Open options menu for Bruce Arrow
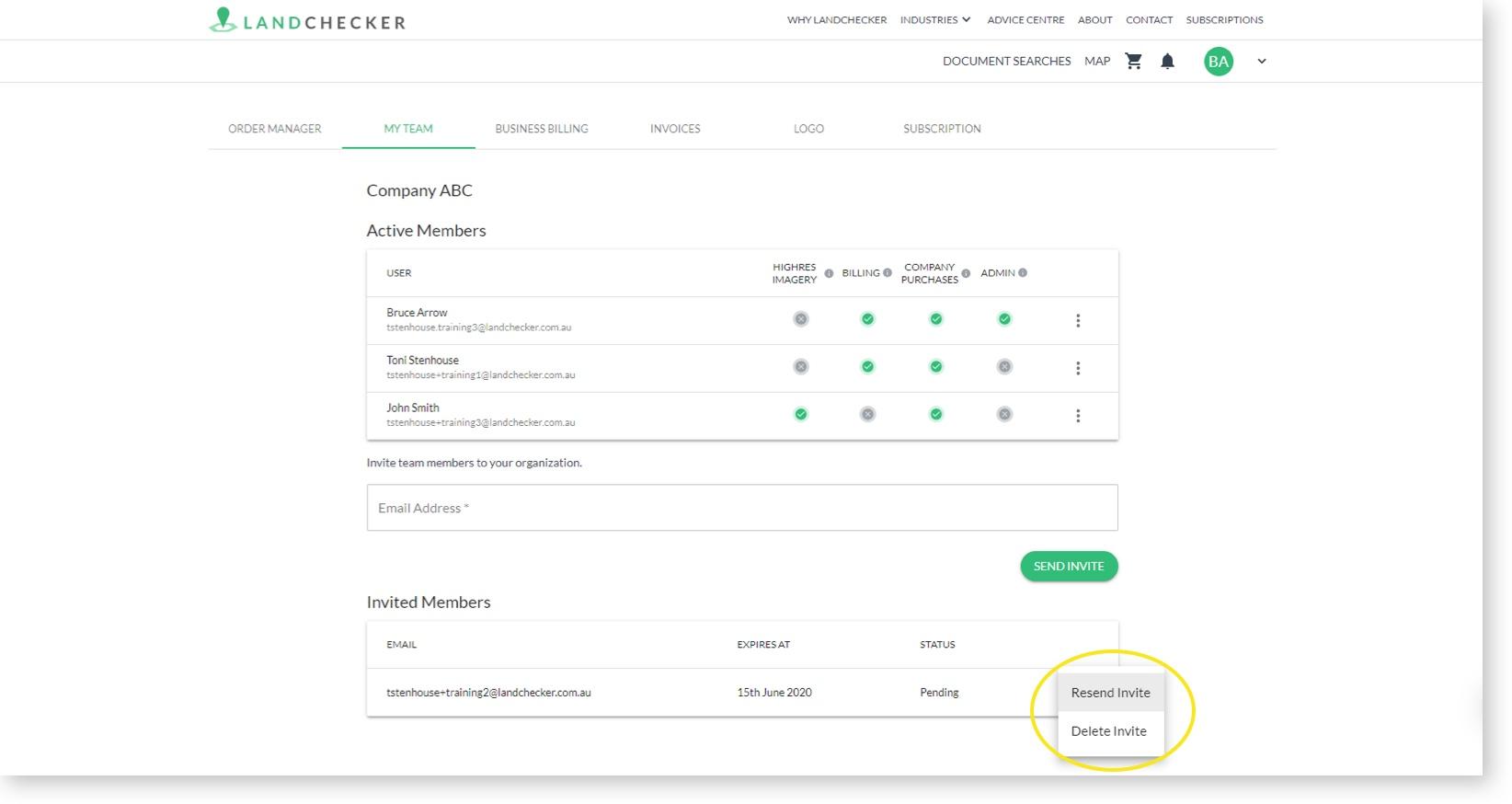The width and height of the screenshot is (1512, 804). (x=1078, y=321)
